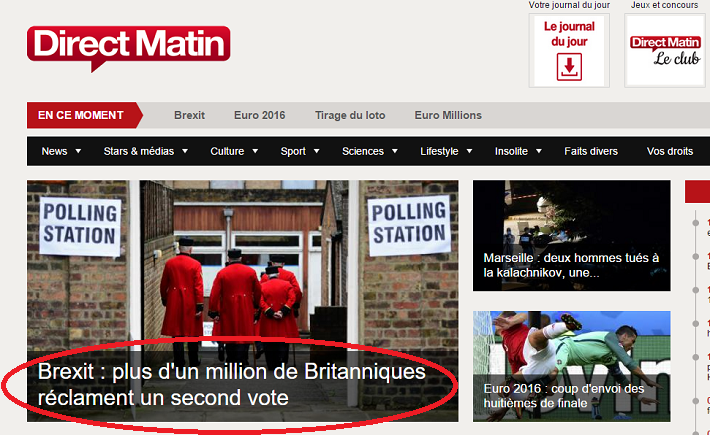Select Vos droits in navigation bar

point(670,151)
